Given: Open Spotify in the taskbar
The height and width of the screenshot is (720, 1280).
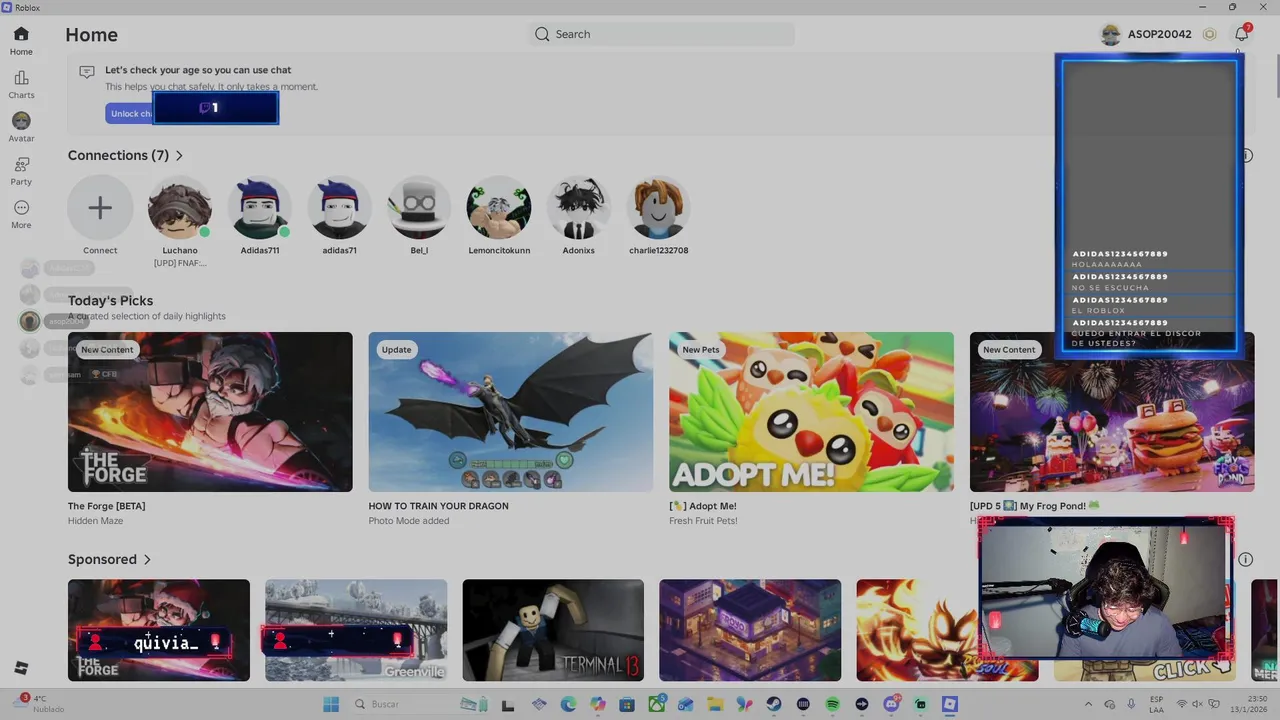Looking at the screenshot, I should [x=833, y=704].
